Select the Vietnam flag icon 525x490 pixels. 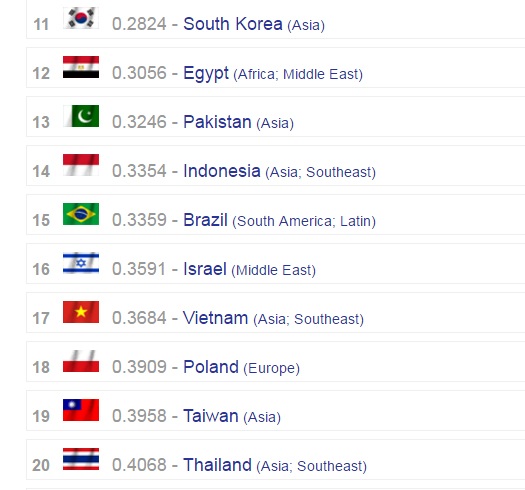pyautogui.click(x=81, y=312)
